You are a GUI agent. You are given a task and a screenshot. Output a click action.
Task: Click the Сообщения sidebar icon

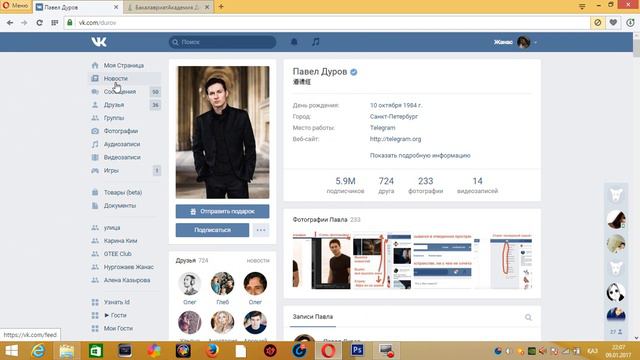pyautogui.click(x=95, y=91)
